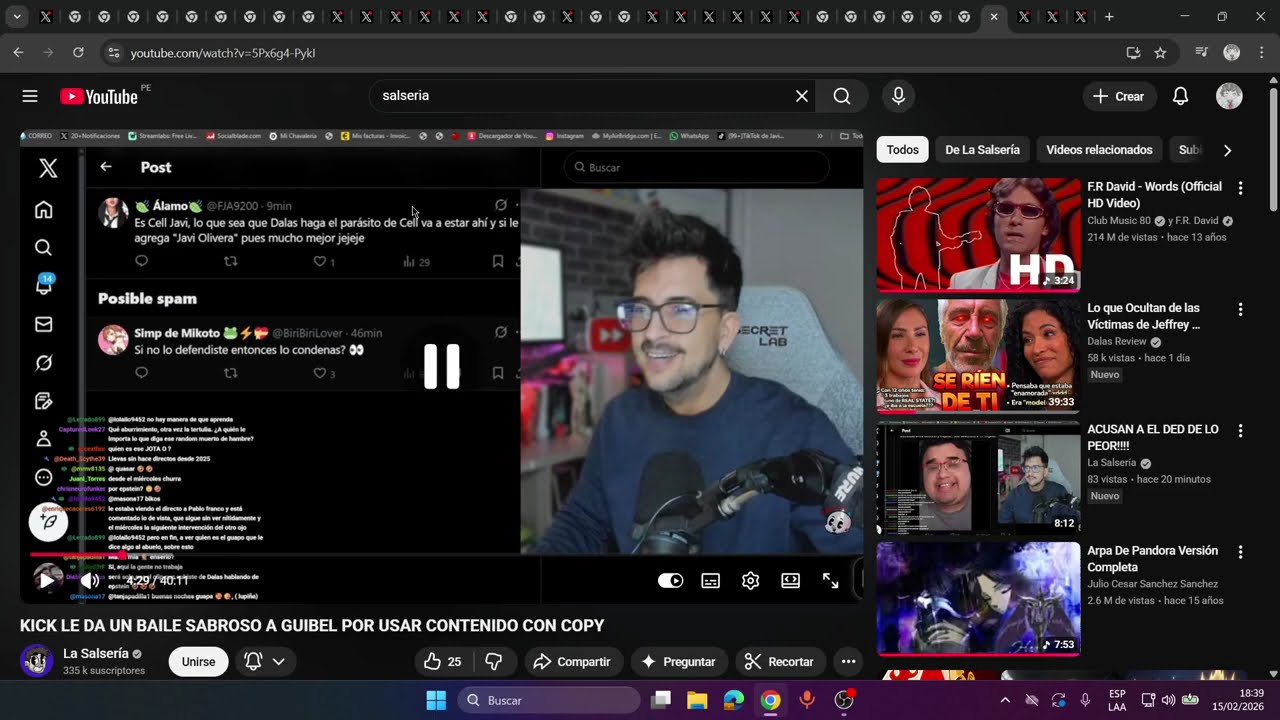Click the Unirse button
Image resolution: width=1280 pixels, height=720 pixels.
pos(198,662)
